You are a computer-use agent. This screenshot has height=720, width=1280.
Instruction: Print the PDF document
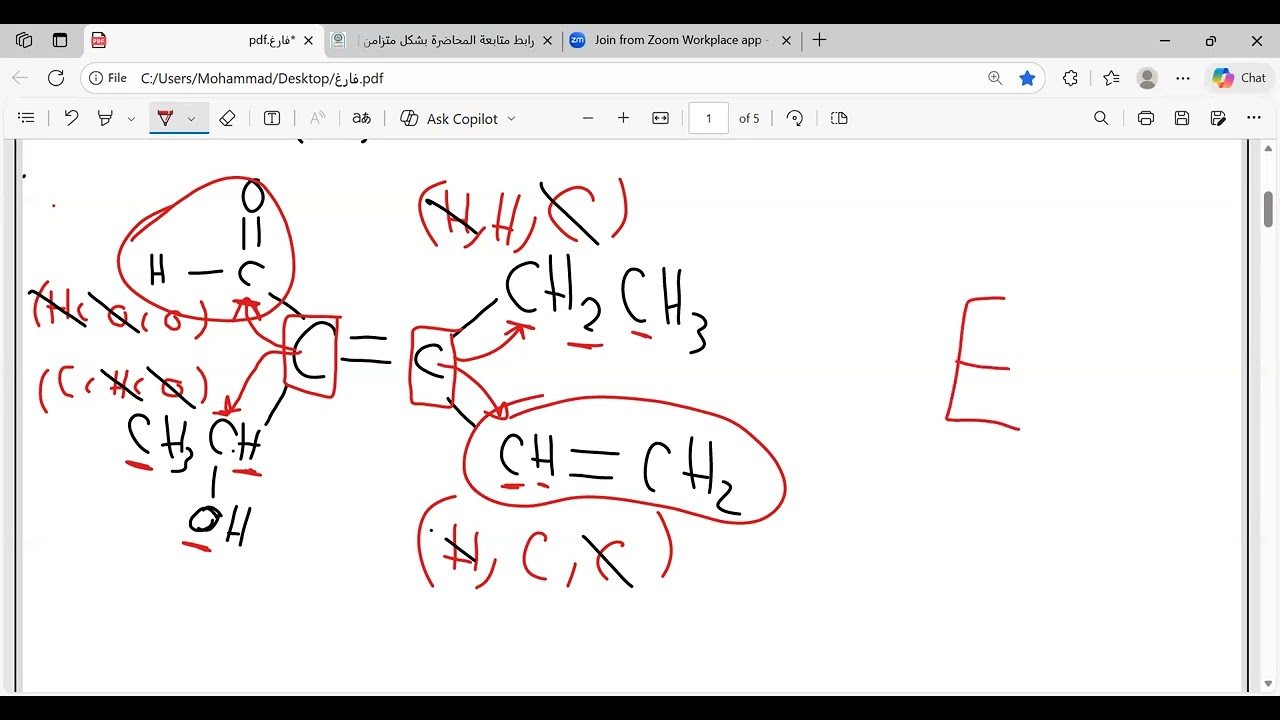[1146, 118]
